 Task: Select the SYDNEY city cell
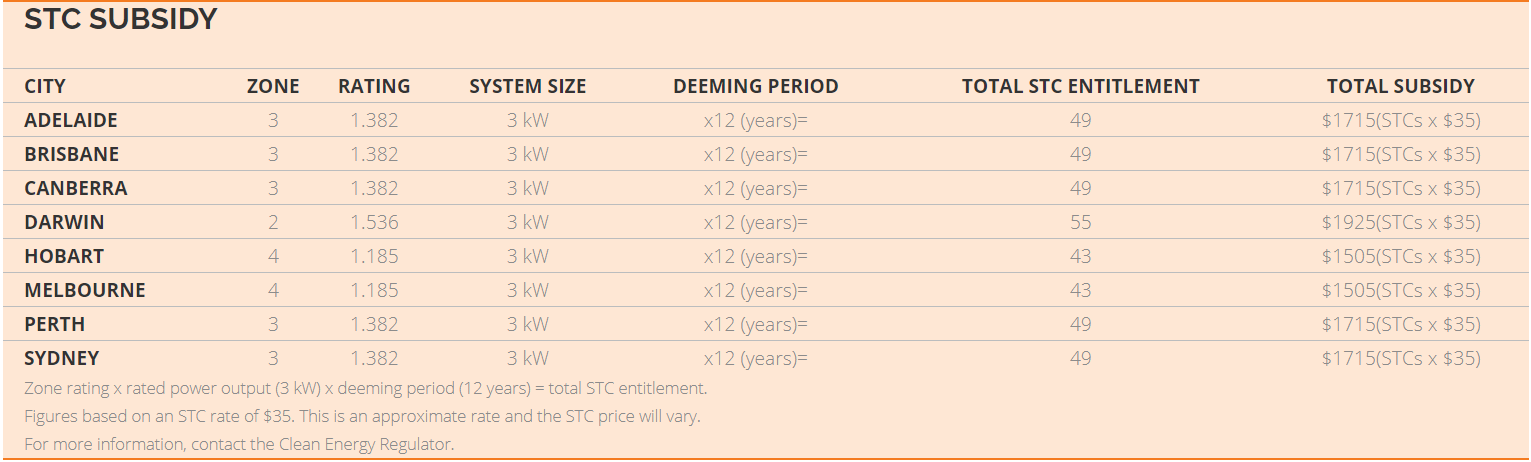[62, 358]
